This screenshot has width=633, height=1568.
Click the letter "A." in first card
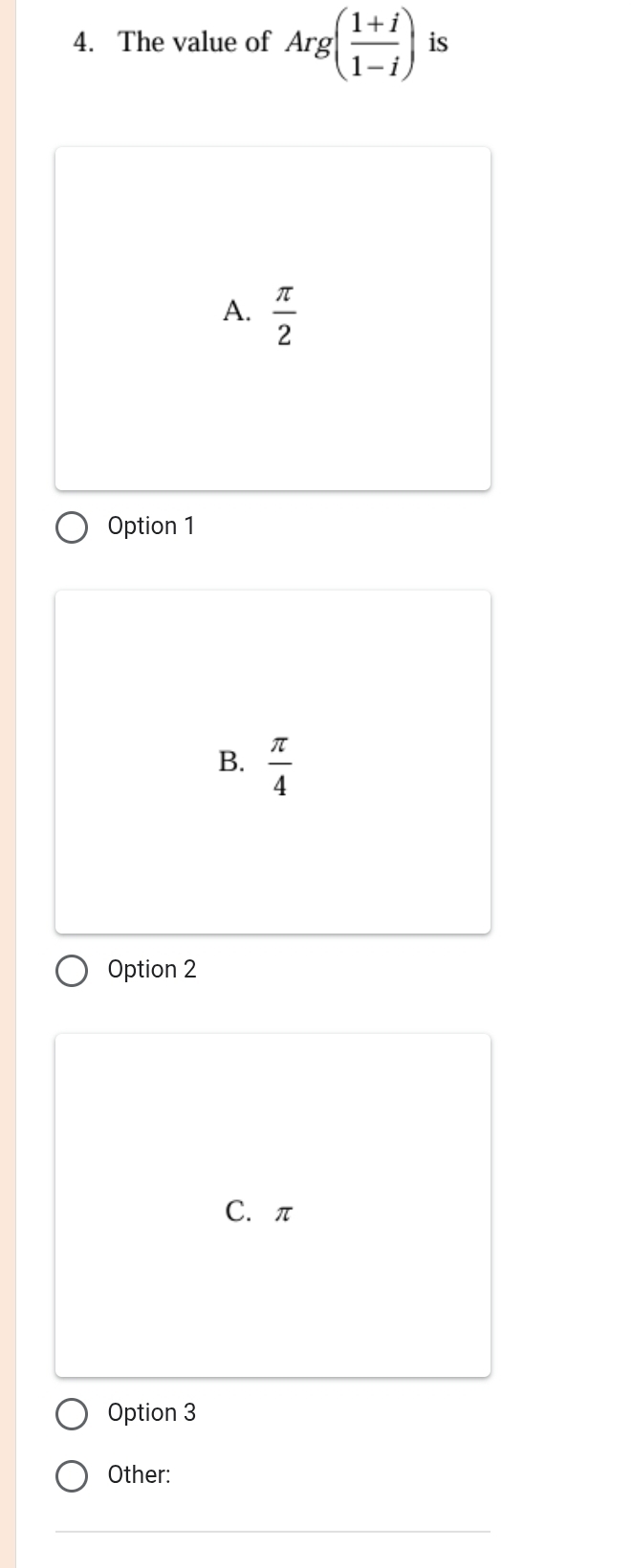tap(236, 311)
